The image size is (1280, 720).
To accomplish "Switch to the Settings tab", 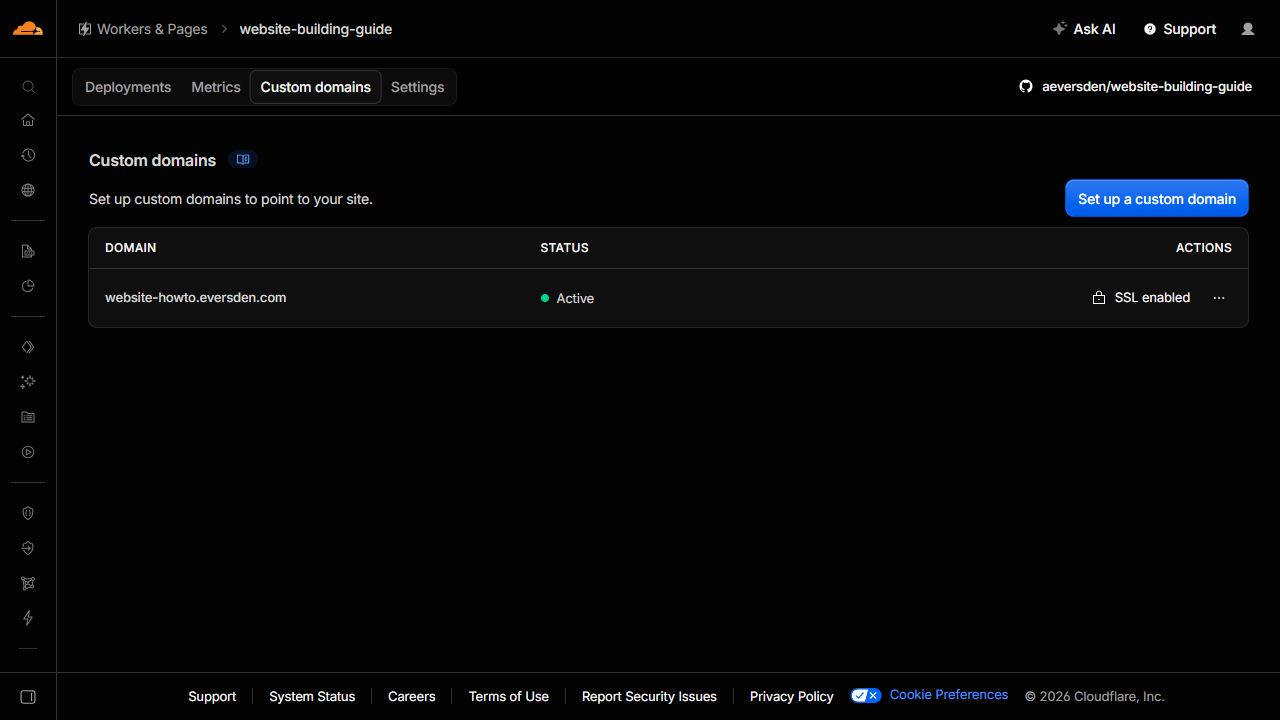I will [418, 87].
